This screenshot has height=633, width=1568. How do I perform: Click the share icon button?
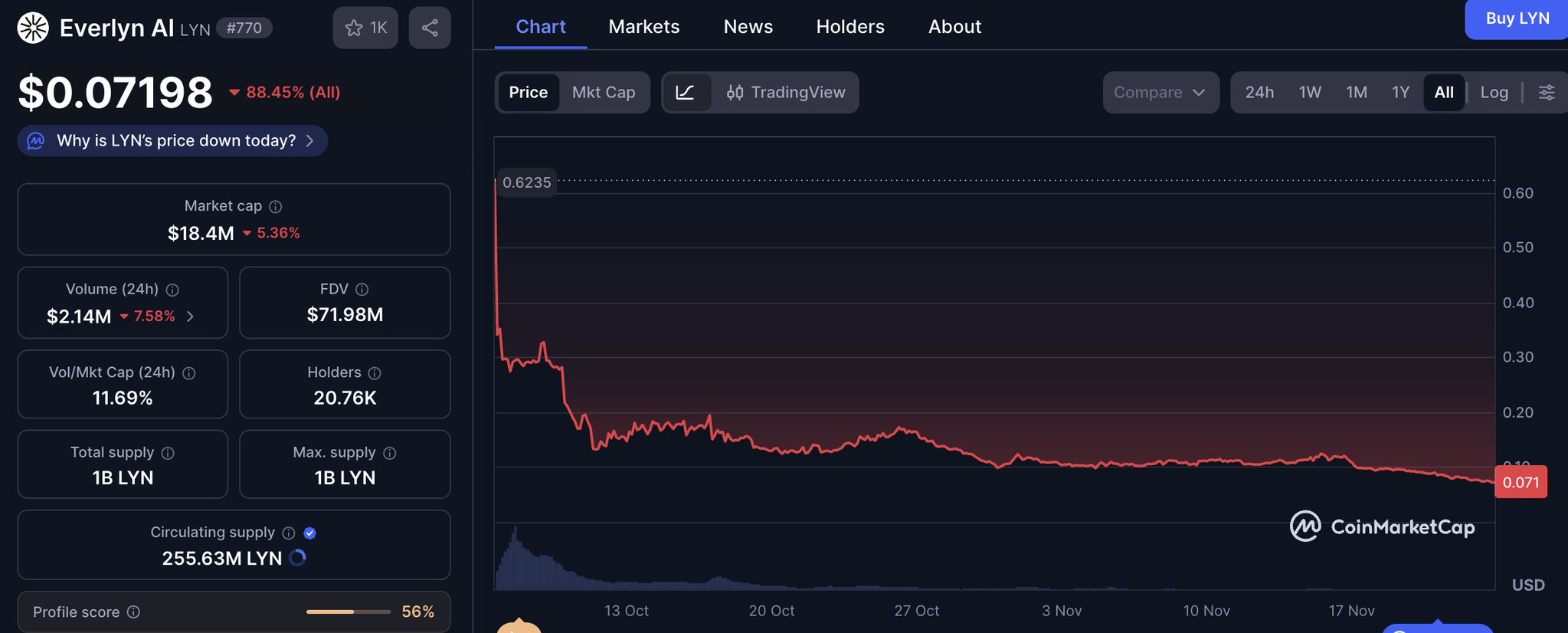430,28
